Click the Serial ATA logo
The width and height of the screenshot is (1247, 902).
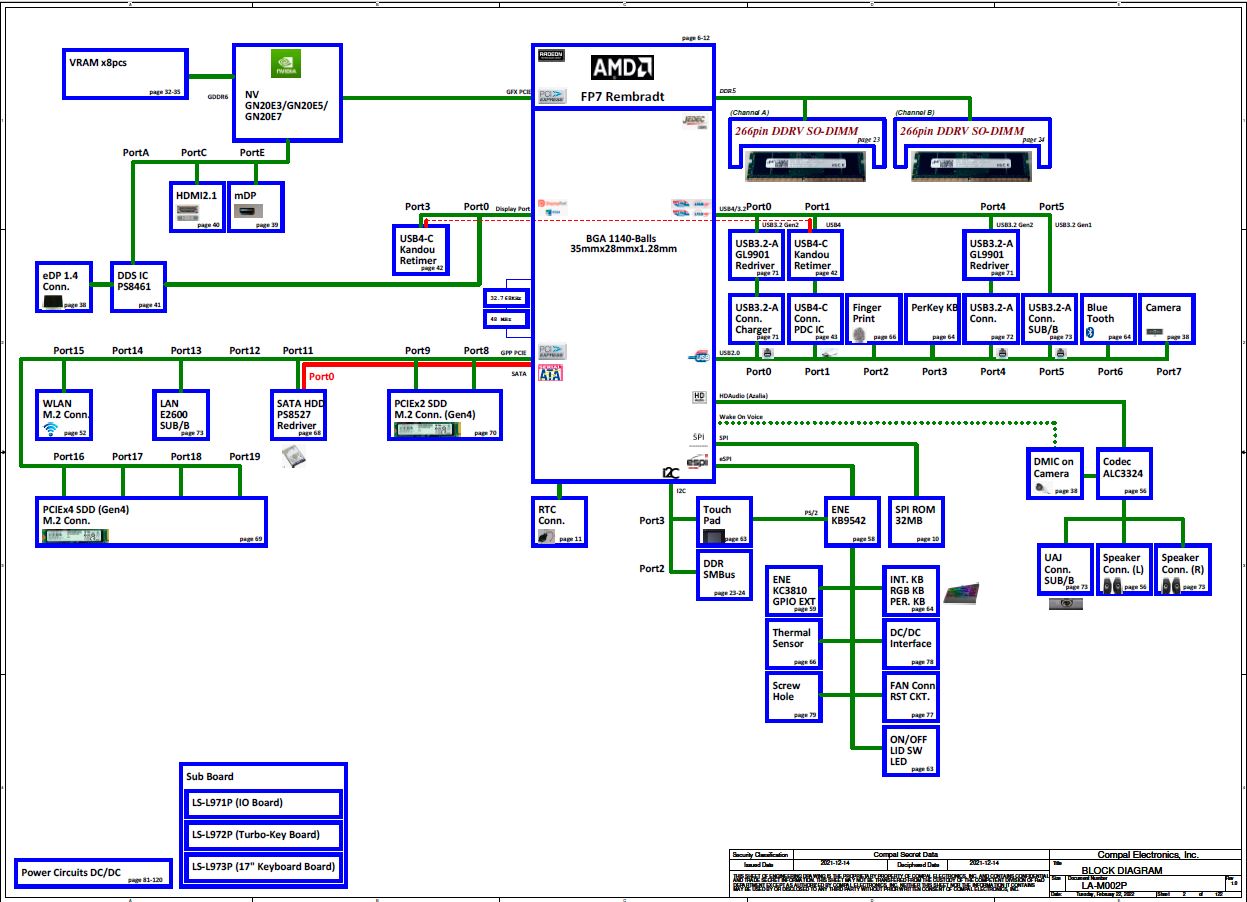click(x=552, y=373)
